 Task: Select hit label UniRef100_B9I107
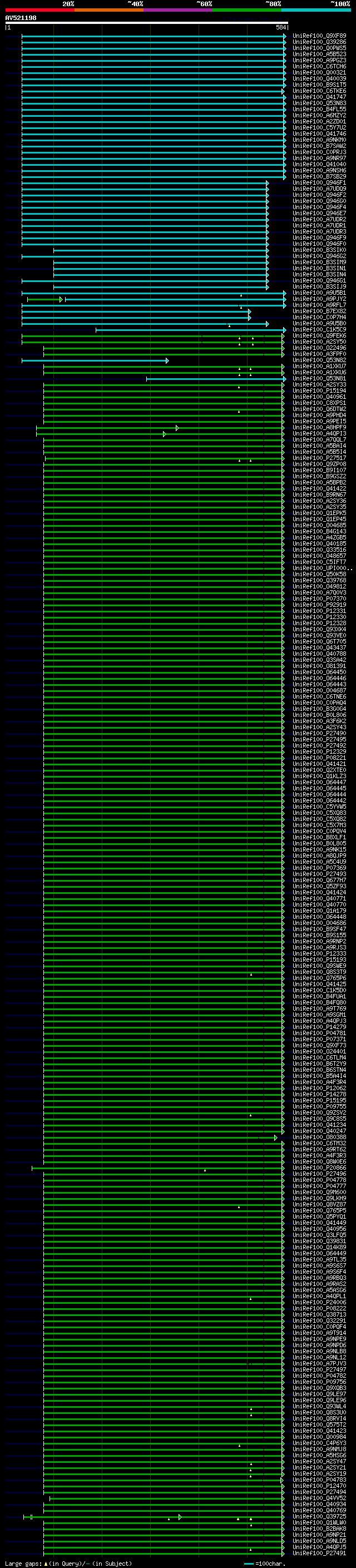click(319, 471)
